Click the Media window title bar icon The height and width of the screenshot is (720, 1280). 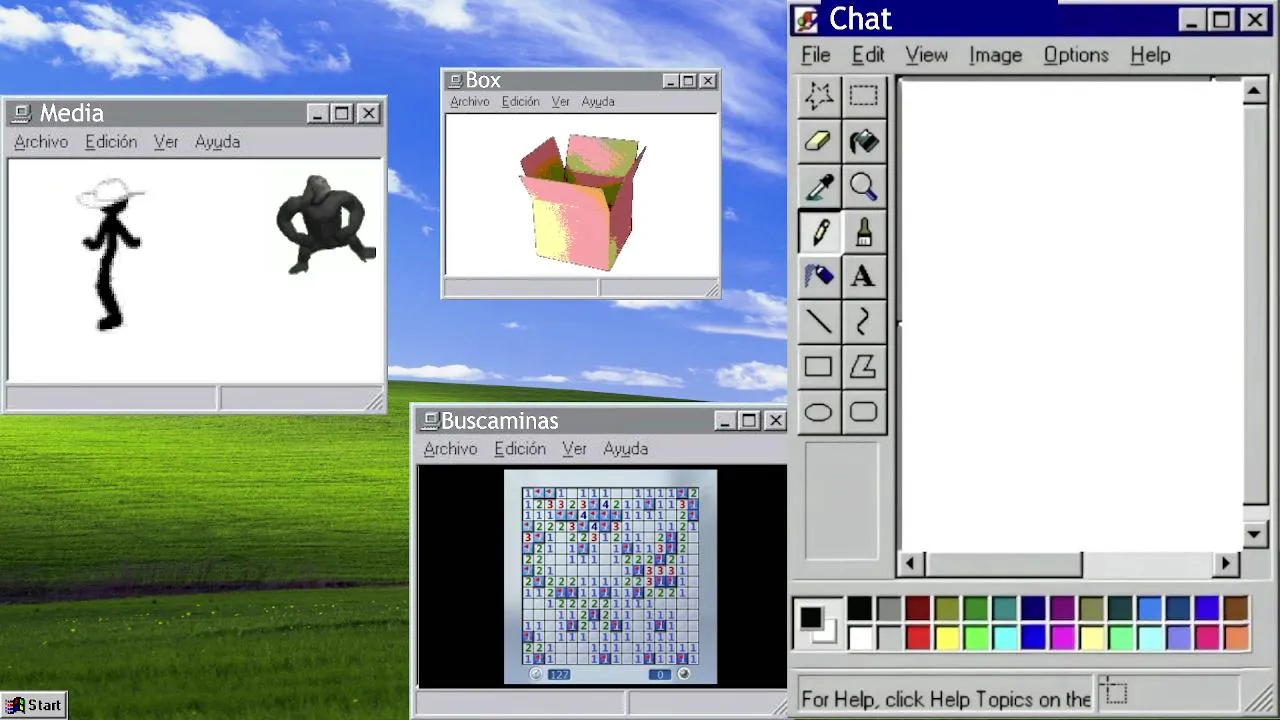pos(22,113)
